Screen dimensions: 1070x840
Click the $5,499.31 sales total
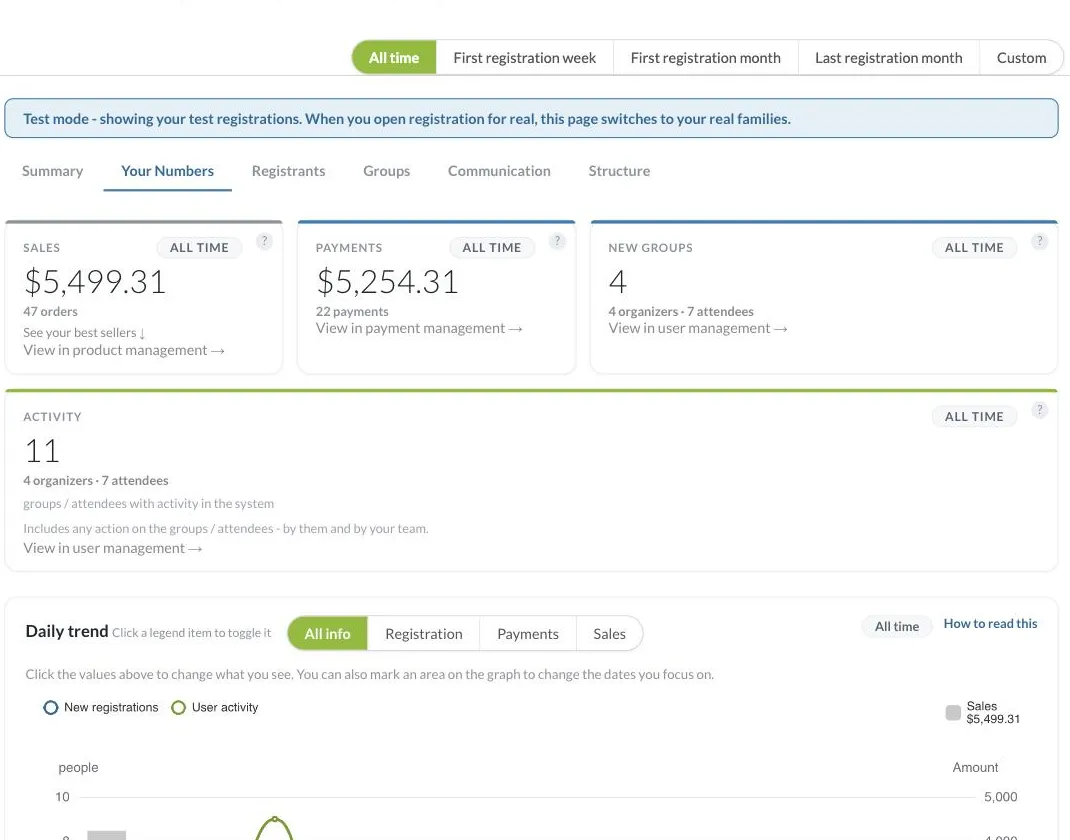pos(95,282)
